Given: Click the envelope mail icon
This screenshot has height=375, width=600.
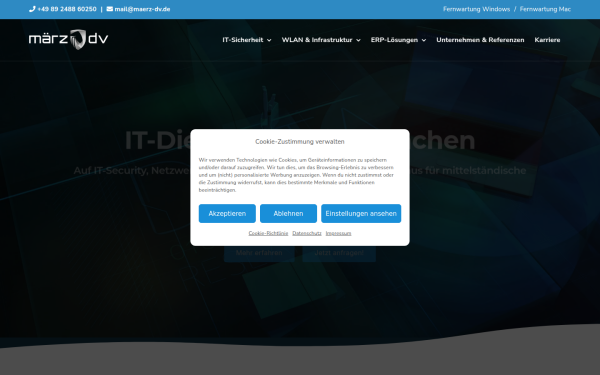Looking at the screenshot, I should (110, 9).
